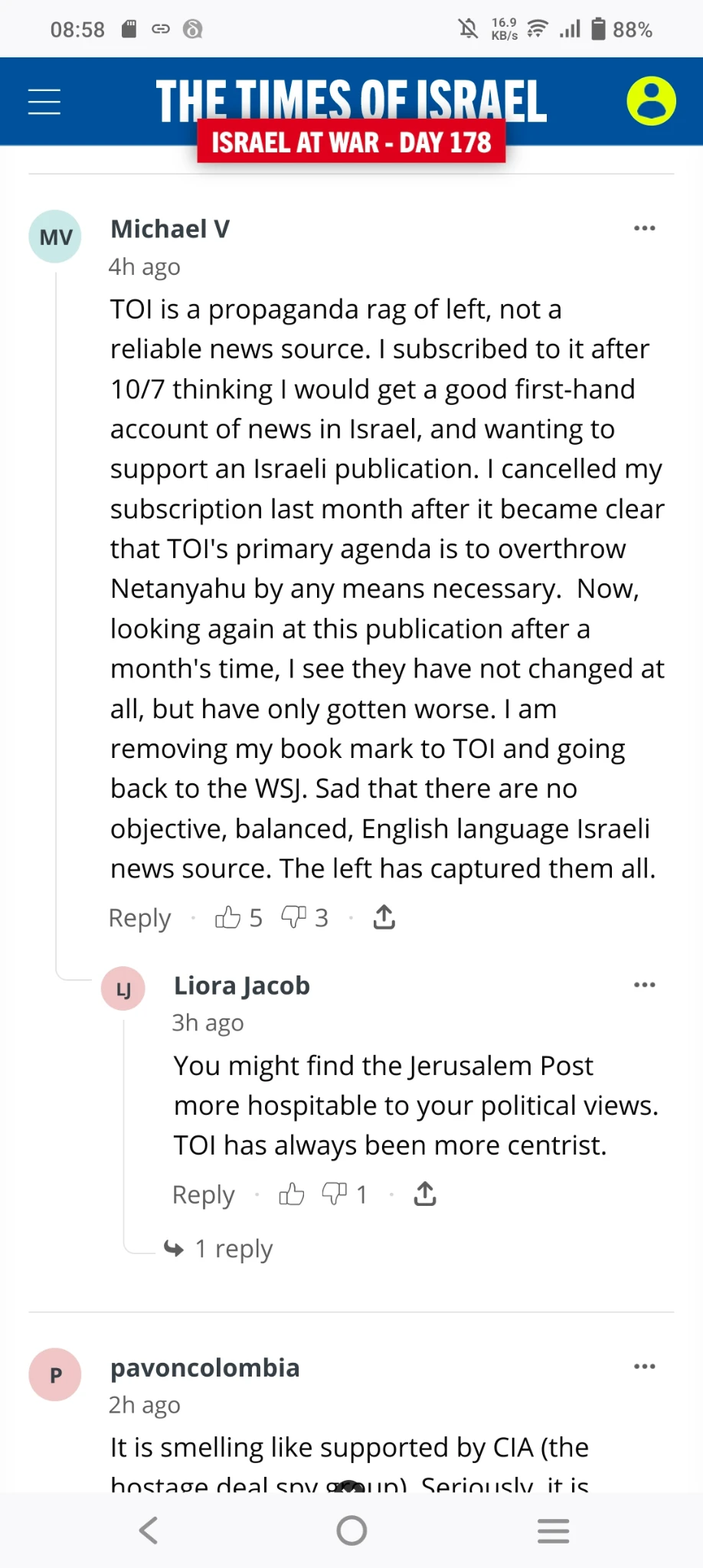
Task: Share Michael V's comment
Action: click(x=384, y=917)
